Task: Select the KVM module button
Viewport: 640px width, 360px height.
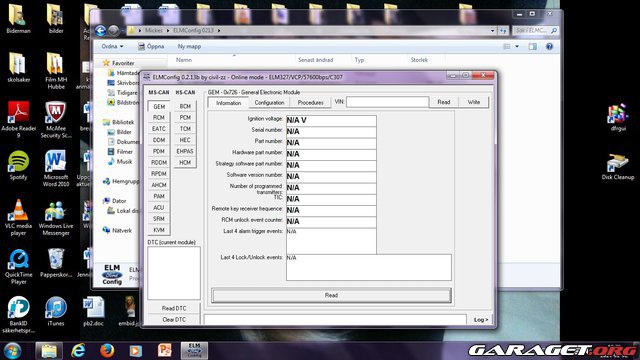Action: pos(159,230)
